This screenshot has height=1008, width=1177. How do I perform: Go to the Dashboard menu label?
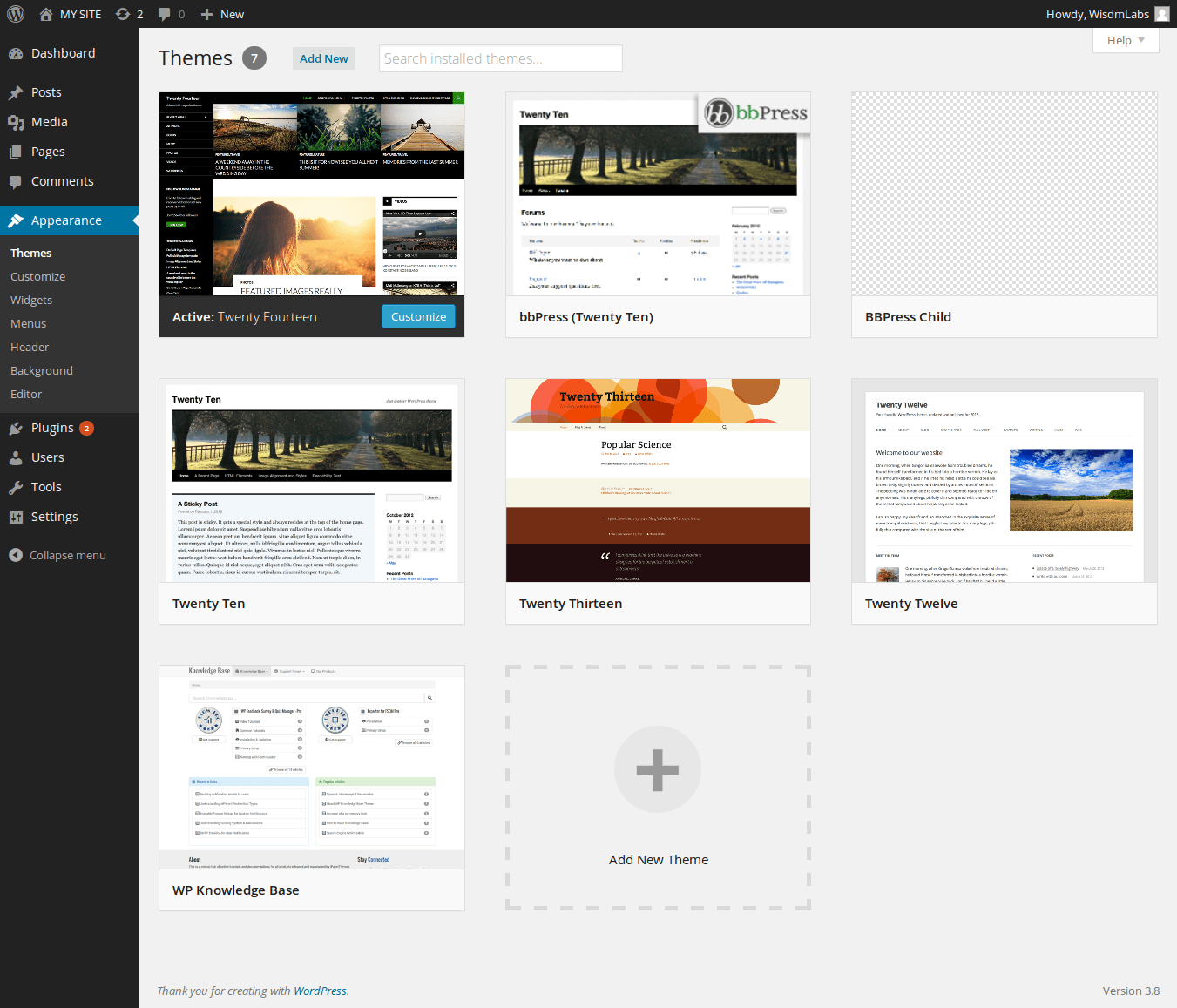[x=64, y=53]
